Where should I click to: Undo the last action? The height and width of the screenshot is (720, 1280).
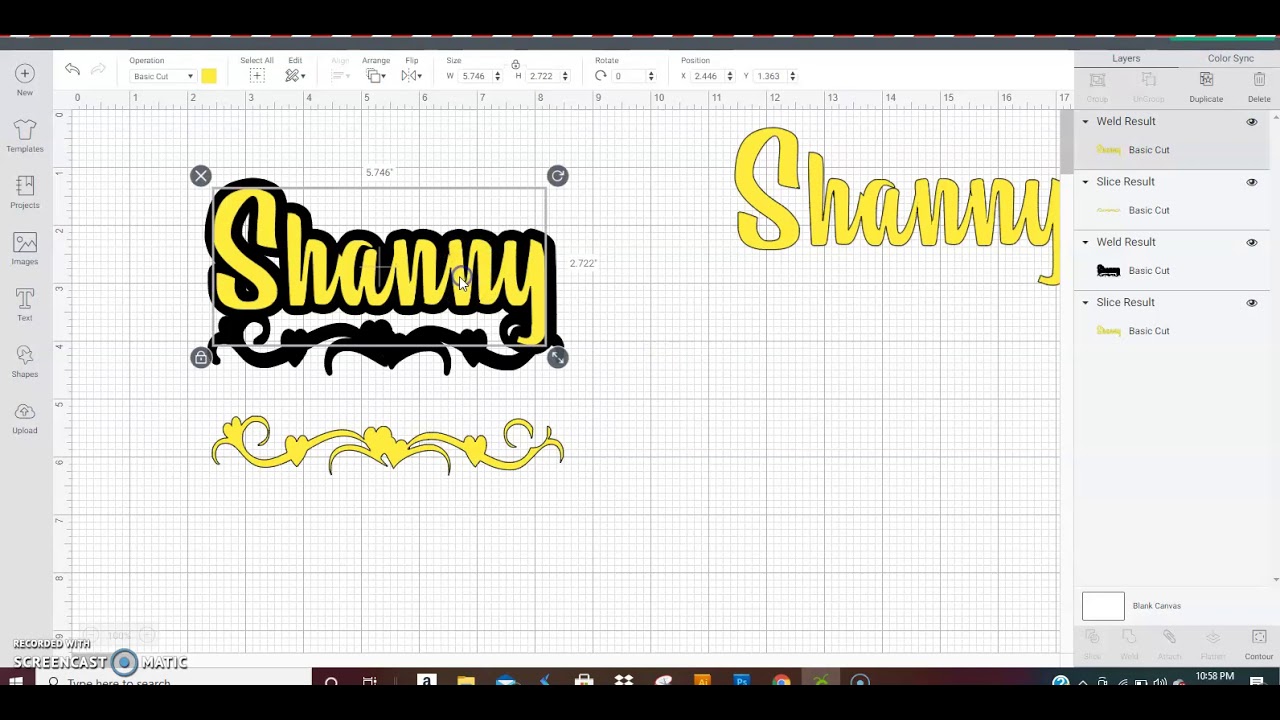click(72, 69)
